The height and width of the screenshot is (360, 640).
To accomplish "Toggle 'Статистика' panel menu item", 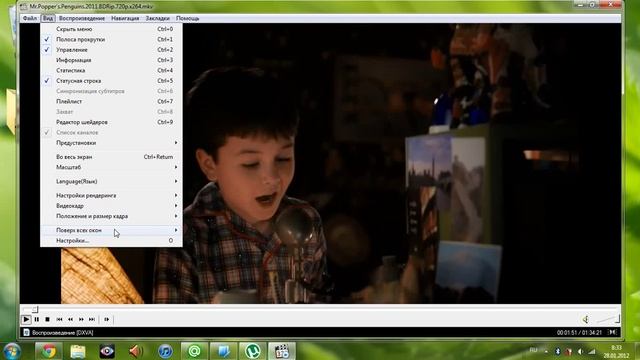I will coord(111,70).
